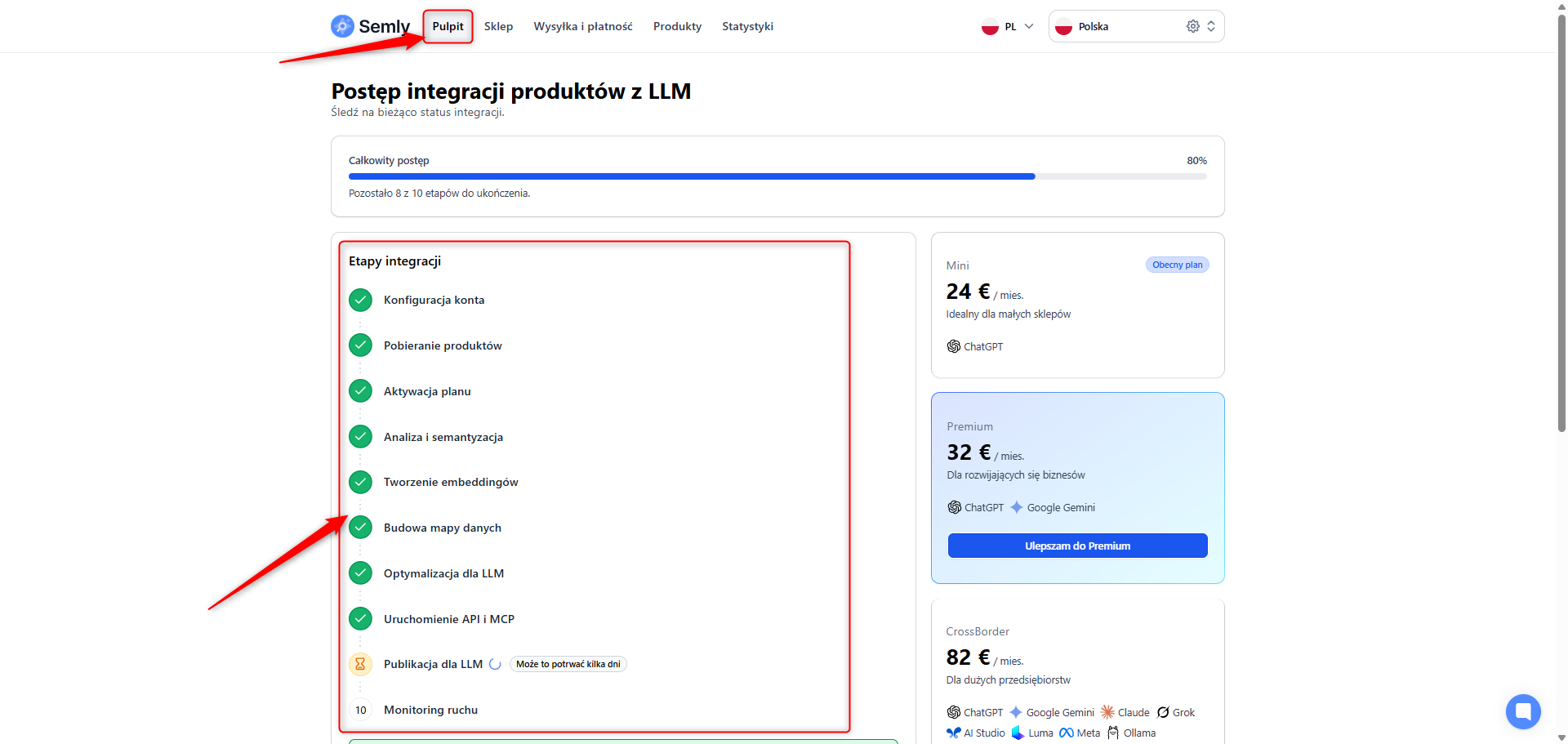Screen dimensions: 1568x744
Task: Click the Budowa mapy danych checkmark
Action: point(360,528)
